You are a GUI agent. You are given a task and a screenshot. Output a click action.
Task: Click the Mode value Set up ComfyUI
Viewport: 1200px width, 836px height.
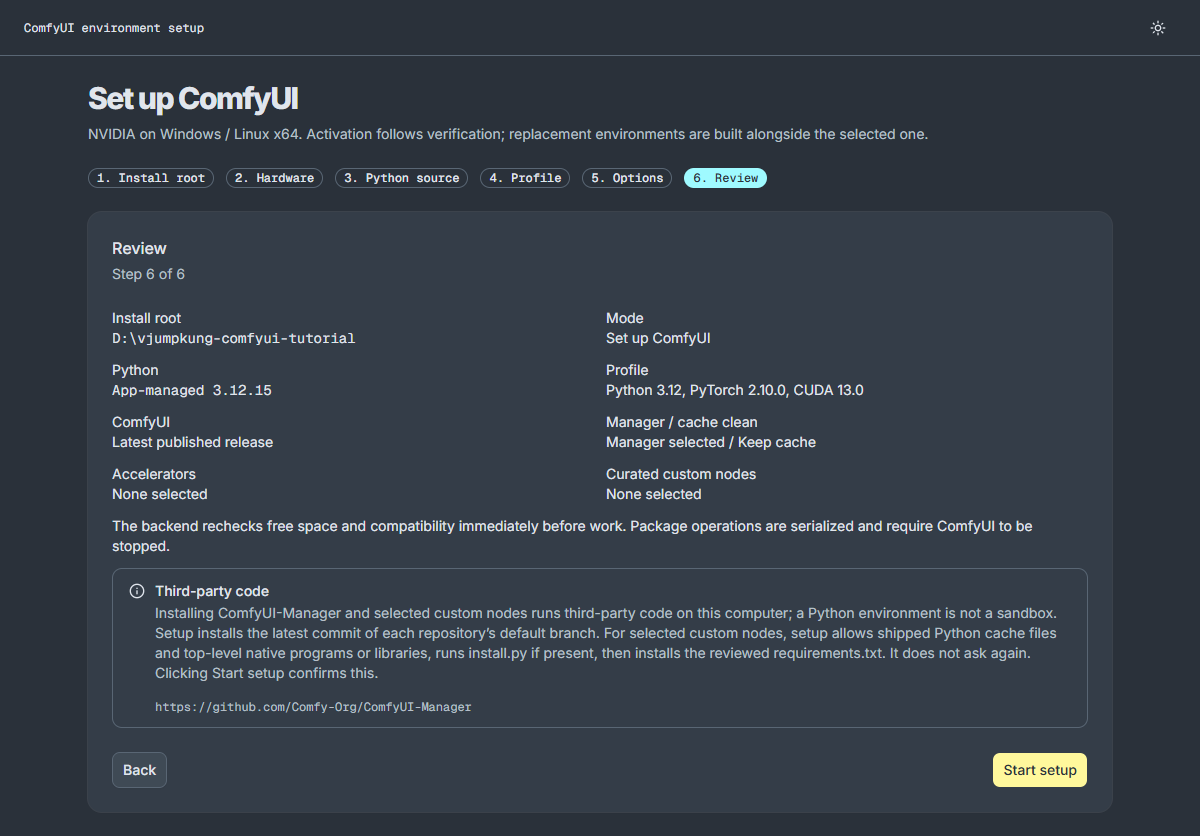(658, 338)
